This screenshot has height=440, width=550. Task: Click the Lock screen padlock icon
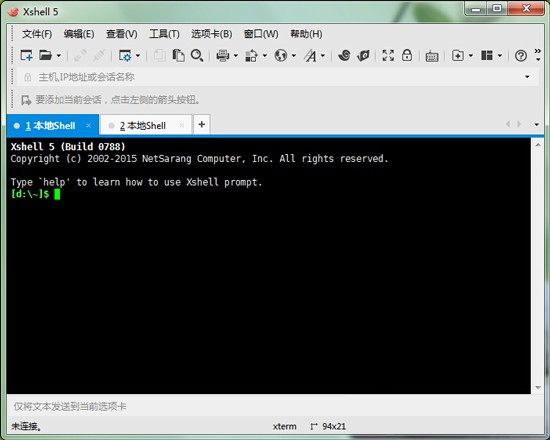pos(407,55)
